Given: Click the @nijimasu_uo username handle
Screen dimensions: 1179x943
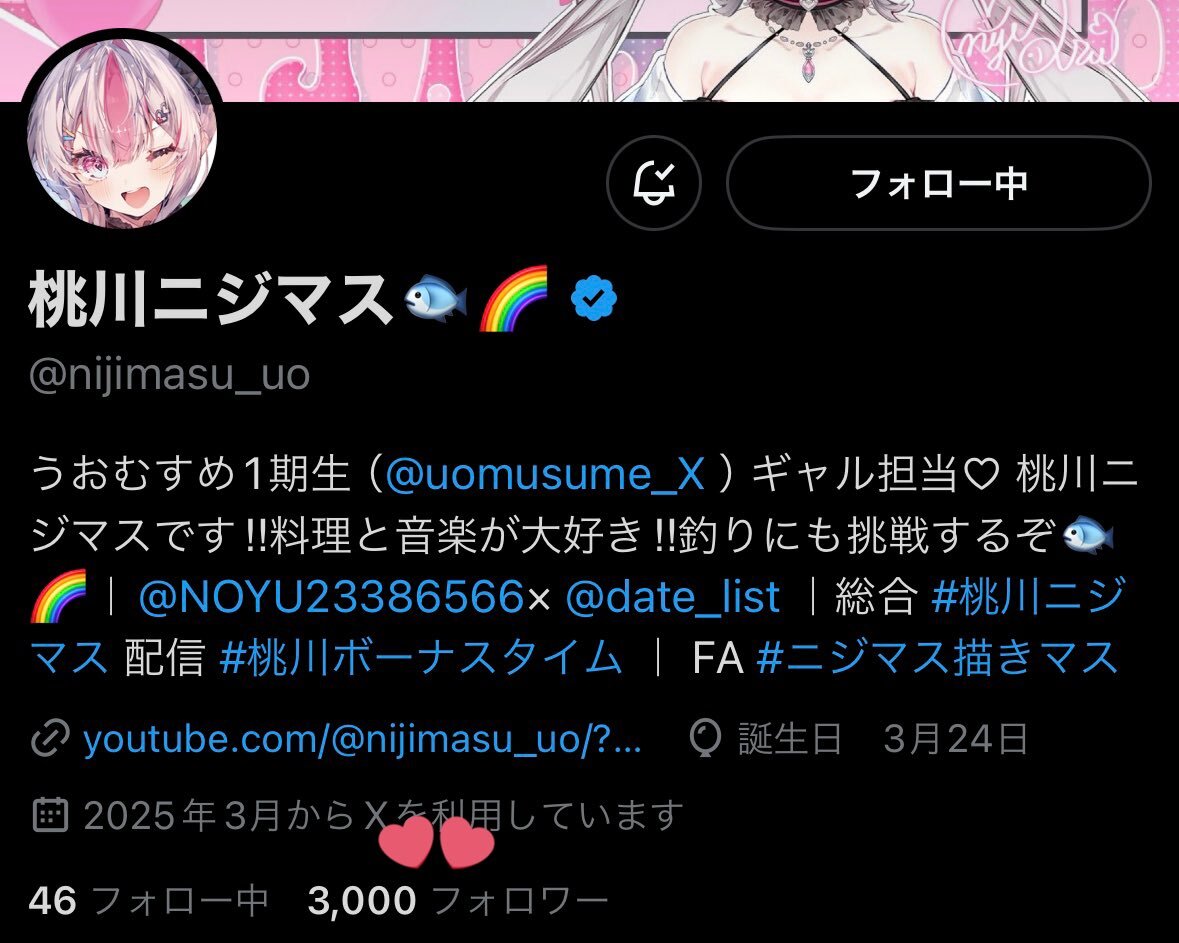Looking at the screenshot, I should click(169, 374).
